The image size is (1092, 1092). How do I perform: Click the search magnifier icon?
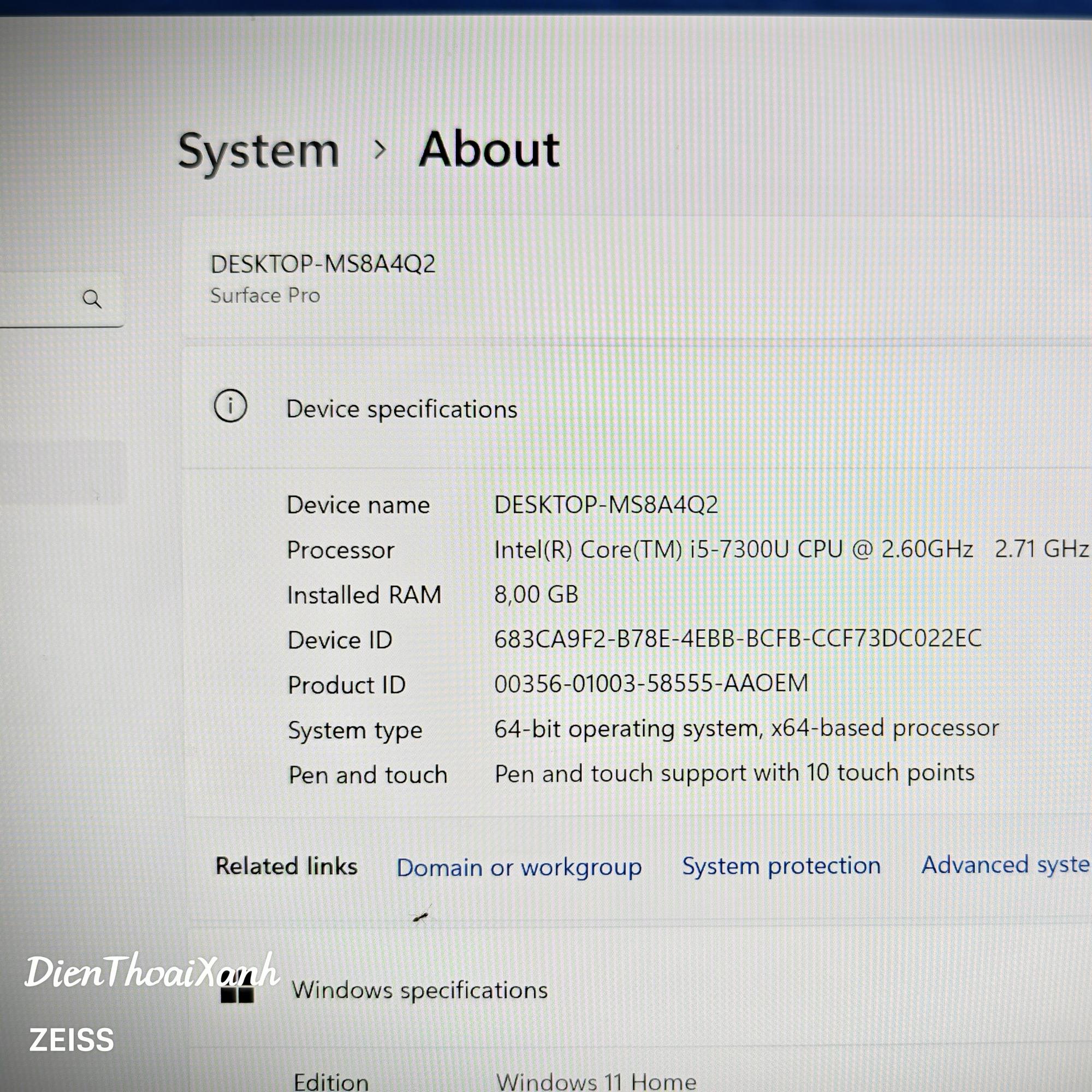(92, 299)
